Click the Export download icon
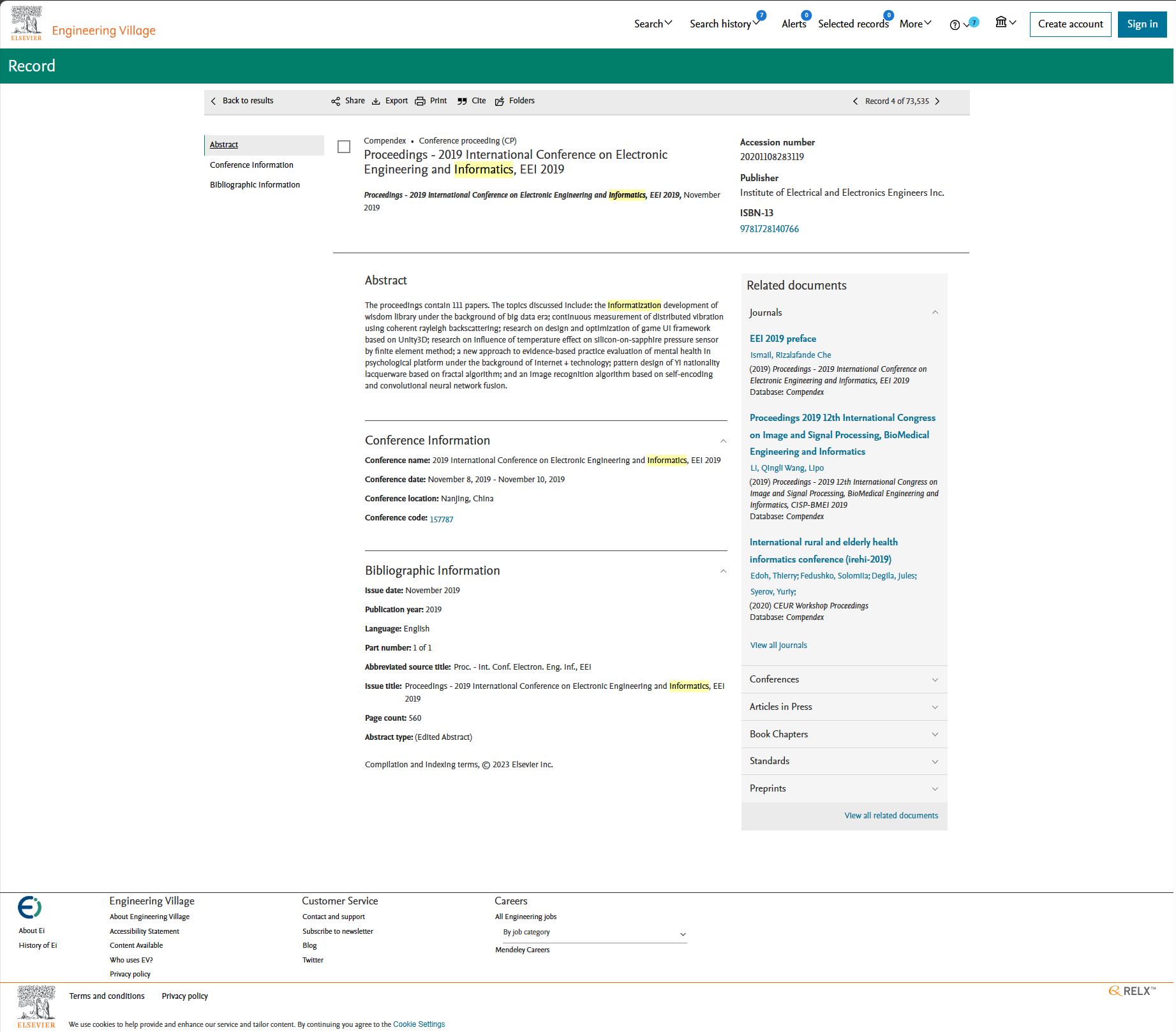This screenshot has height=1032, width=1176. coord(376,101)
